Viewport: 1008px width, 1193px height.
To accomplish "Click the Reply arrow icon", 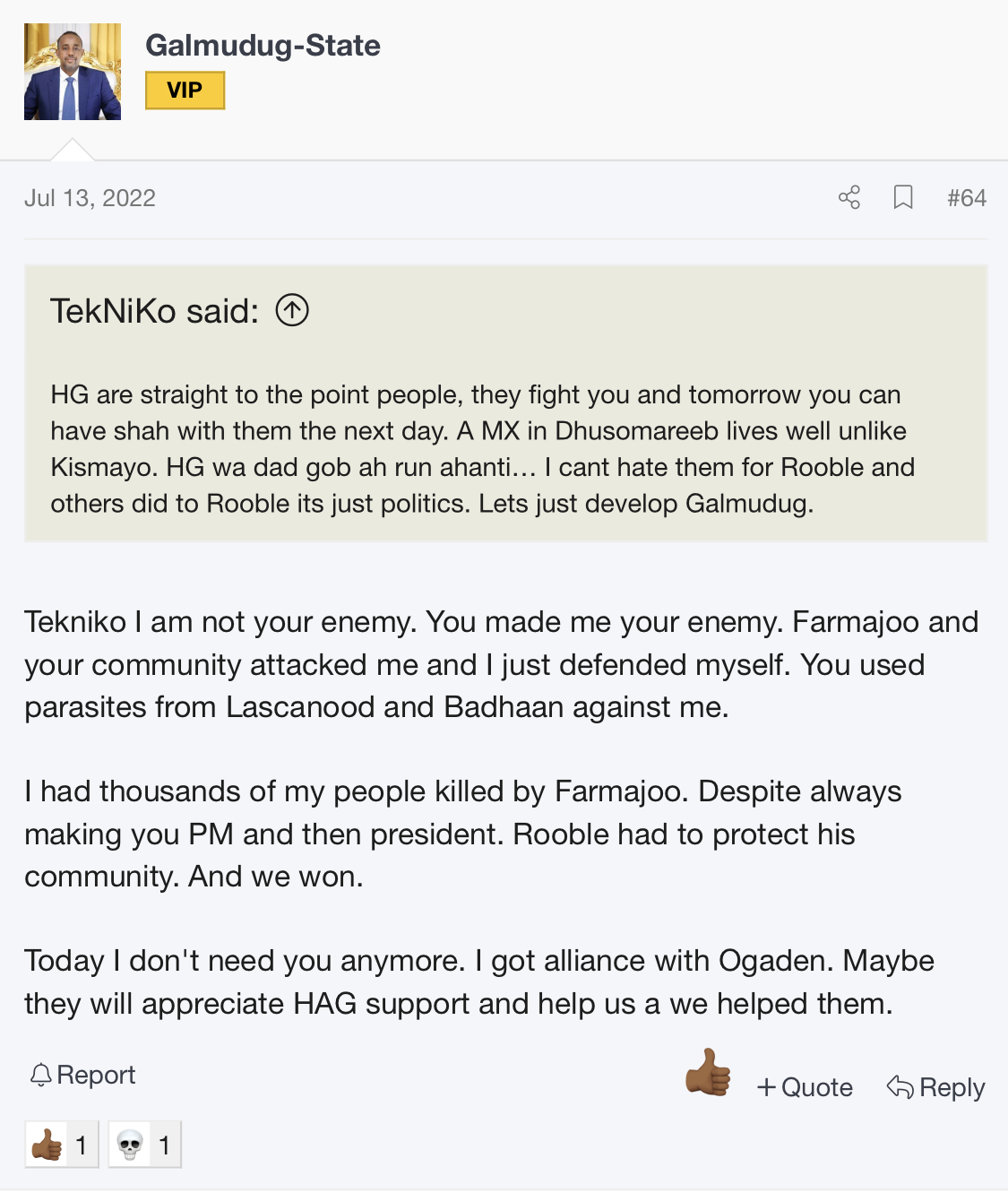I will pos(900,1087).
